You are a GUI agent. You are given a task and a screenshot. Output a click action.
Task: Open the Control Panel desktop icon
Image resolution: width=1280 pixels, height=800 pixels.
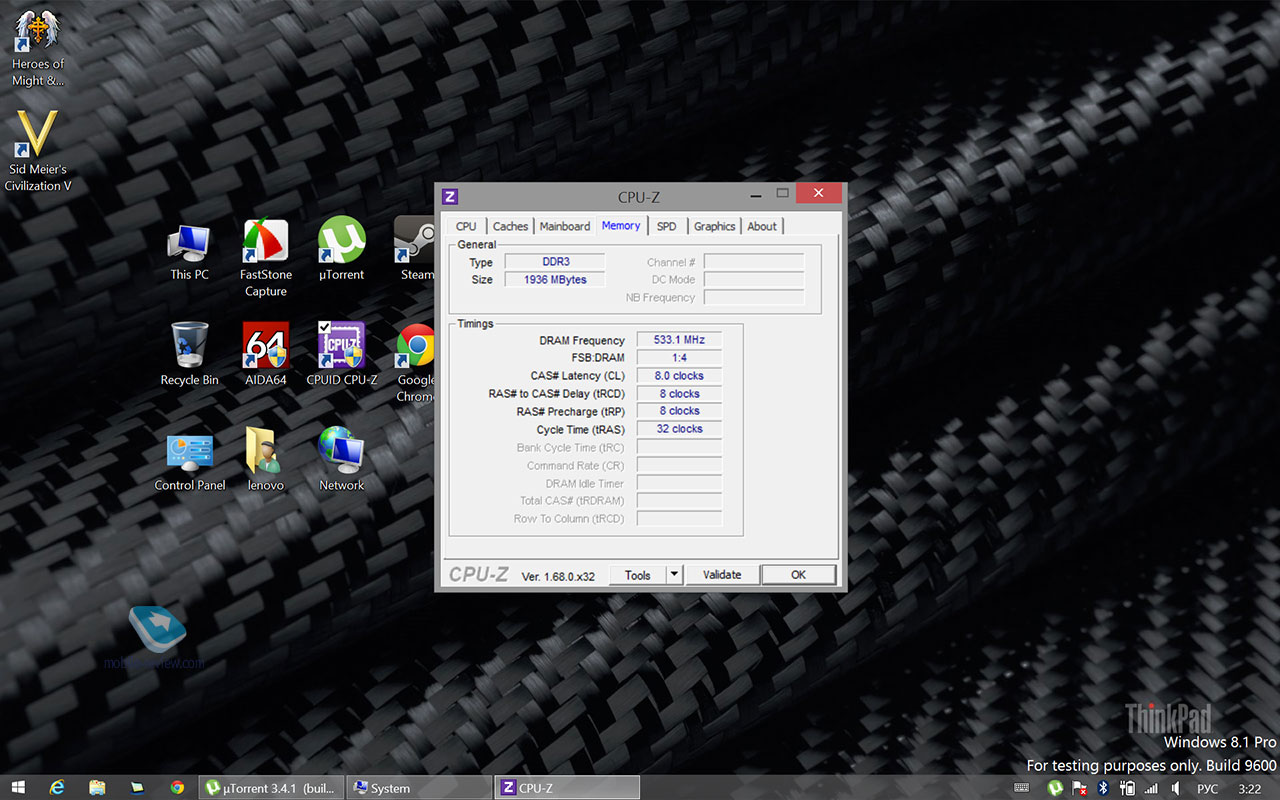click(190, 461)
